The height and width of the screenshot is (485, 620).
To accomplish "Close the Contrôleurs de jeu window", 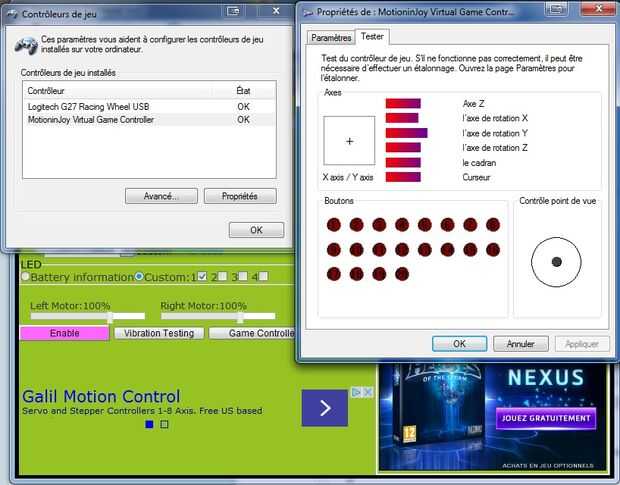I will [x=276, y=11].
